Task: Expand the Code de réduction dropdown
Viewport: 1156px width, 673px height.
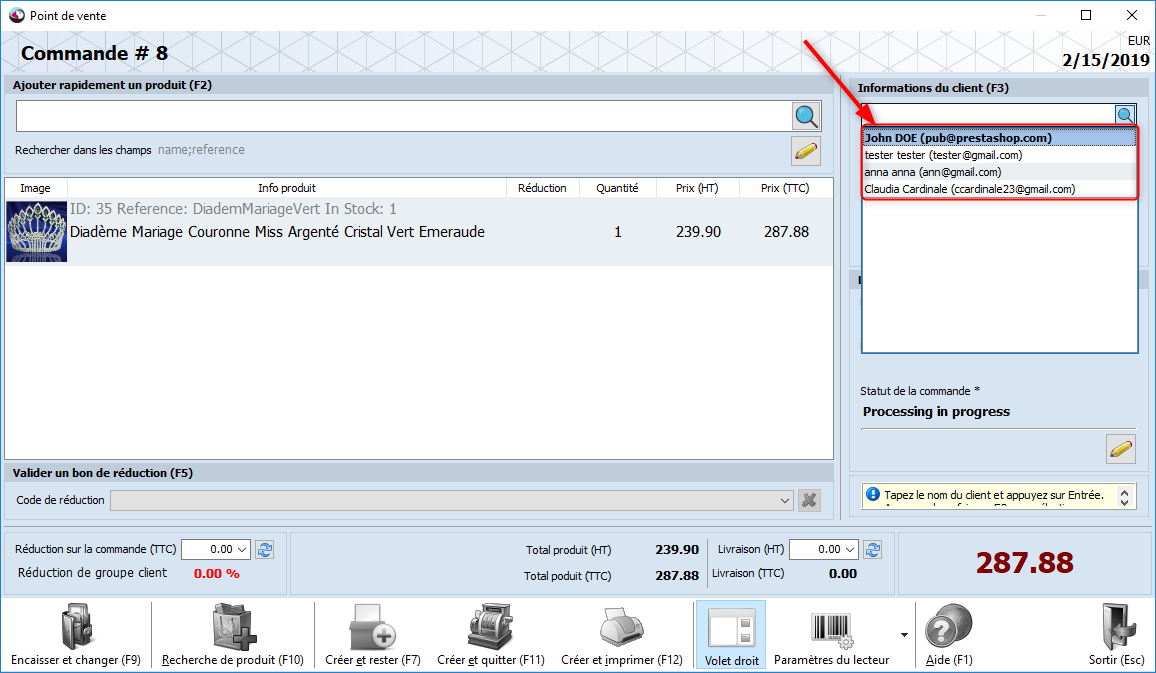Action: tap(785, 500)
